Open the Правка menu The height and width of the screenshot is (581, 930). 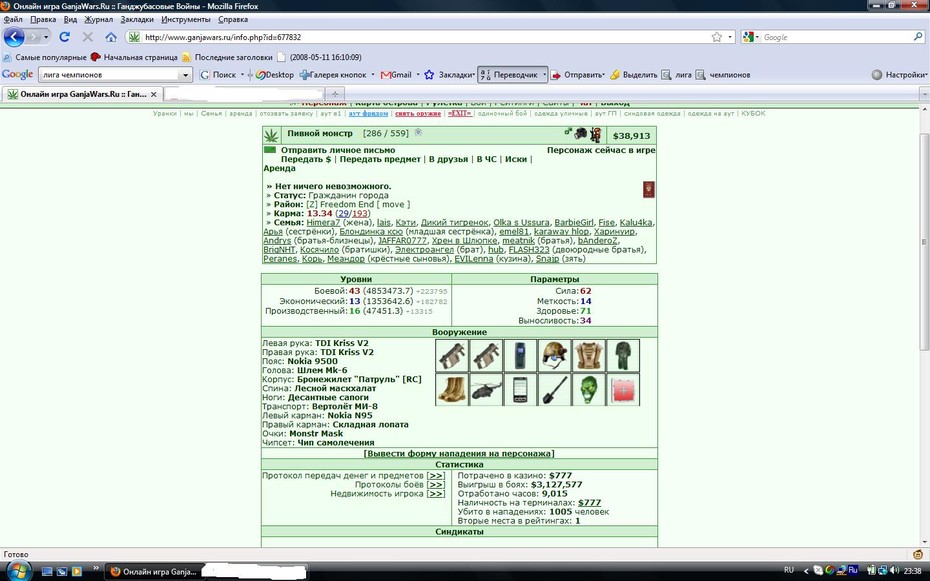(x=43, y=20)
